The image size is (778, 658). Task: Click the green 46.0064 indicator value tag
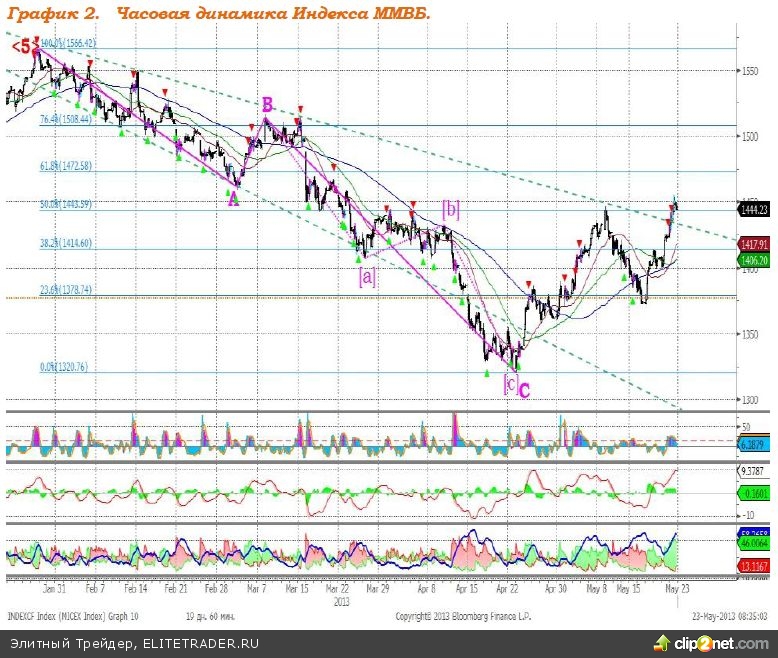click(753, 543)
